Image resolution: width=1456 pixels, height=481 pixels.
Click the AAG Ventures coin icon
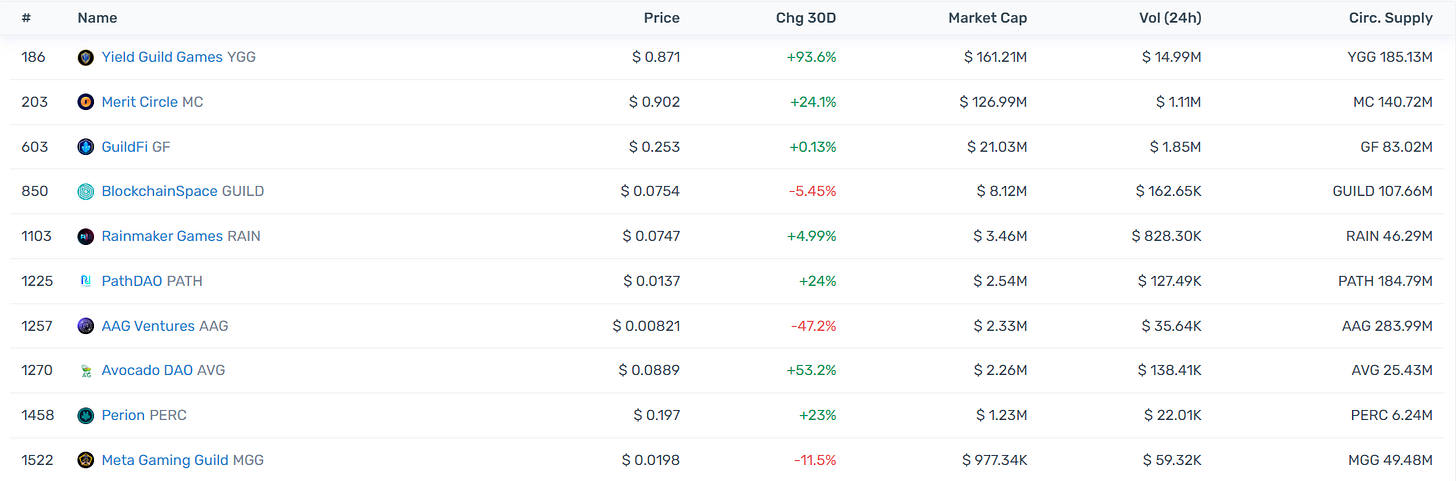(86, 326)
